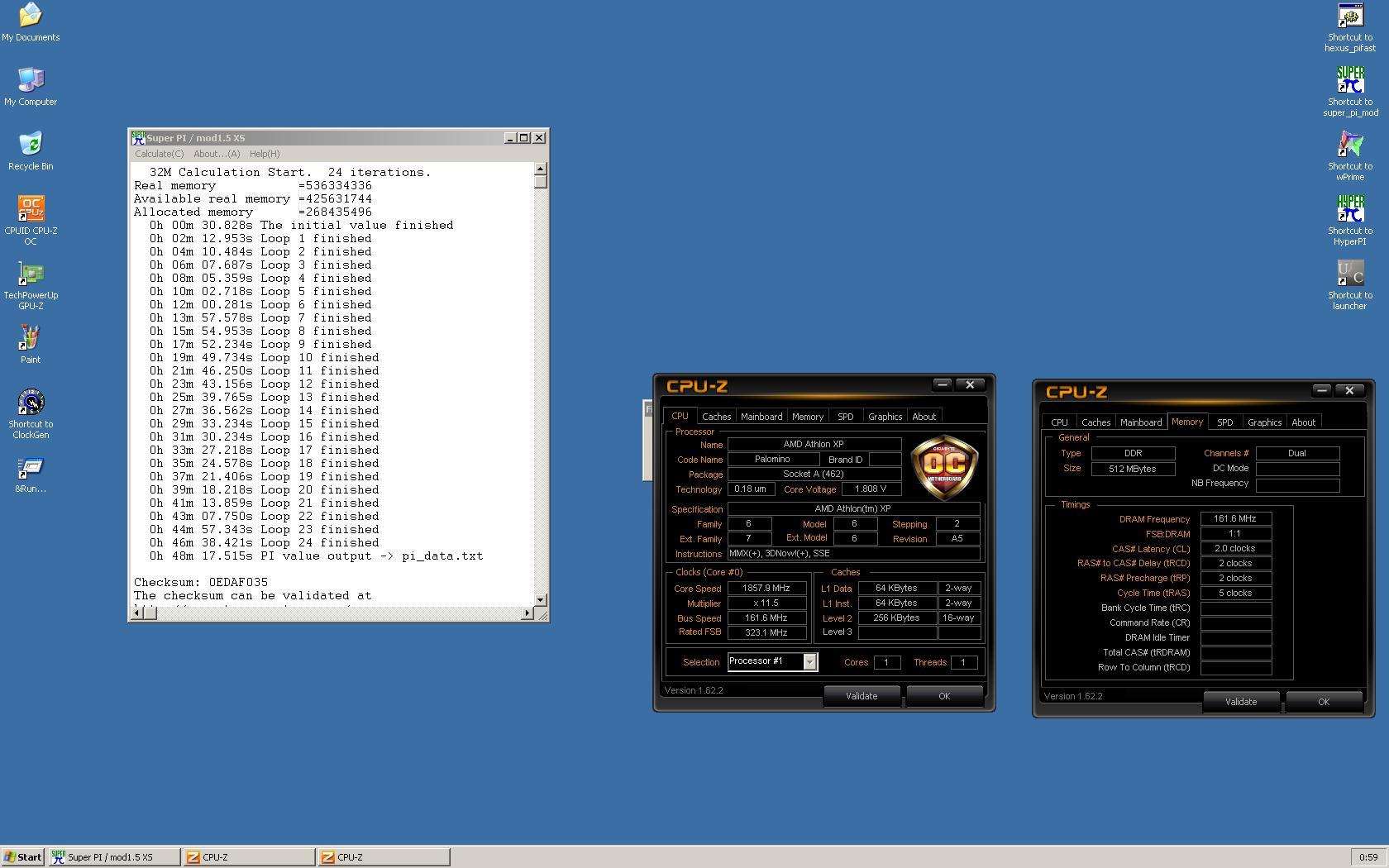Image resolution: width=1389 pixels, height=868 pixels.
Task: Click the Core Voltage 1.808 V field
Action: point(870,489)
